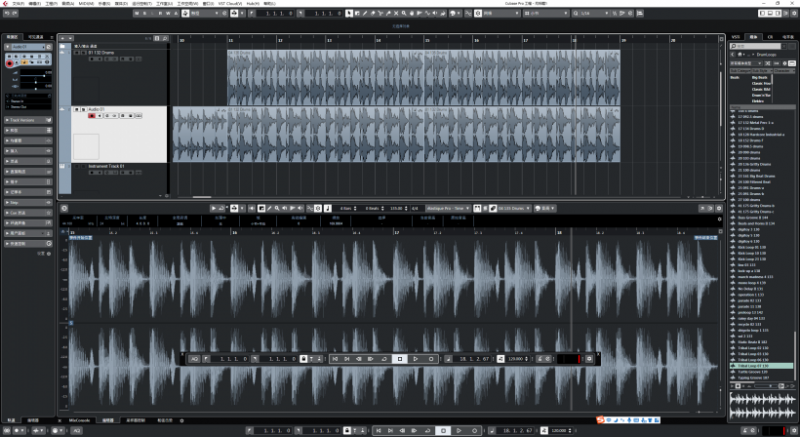Deactivate all Solo states (S) button
Screen dimensions: 800x437
pyautogui.click(x=144, y=13)
